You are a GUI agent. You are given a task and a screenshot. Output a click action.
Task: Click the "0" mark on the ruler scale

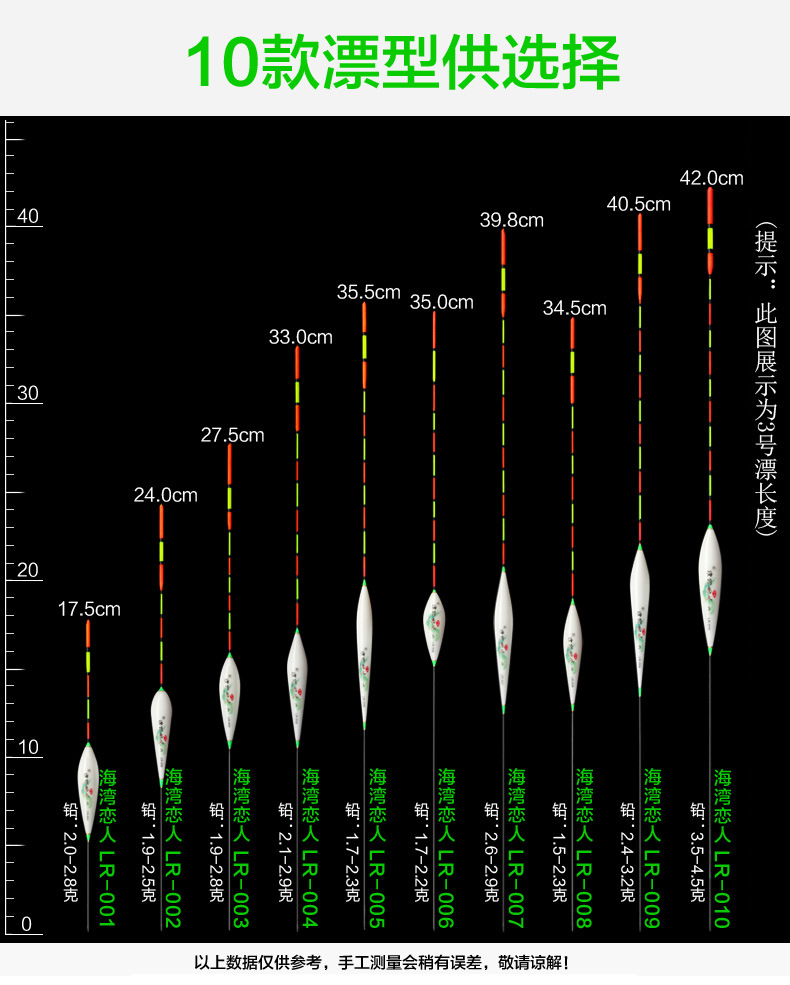point(26,924)
